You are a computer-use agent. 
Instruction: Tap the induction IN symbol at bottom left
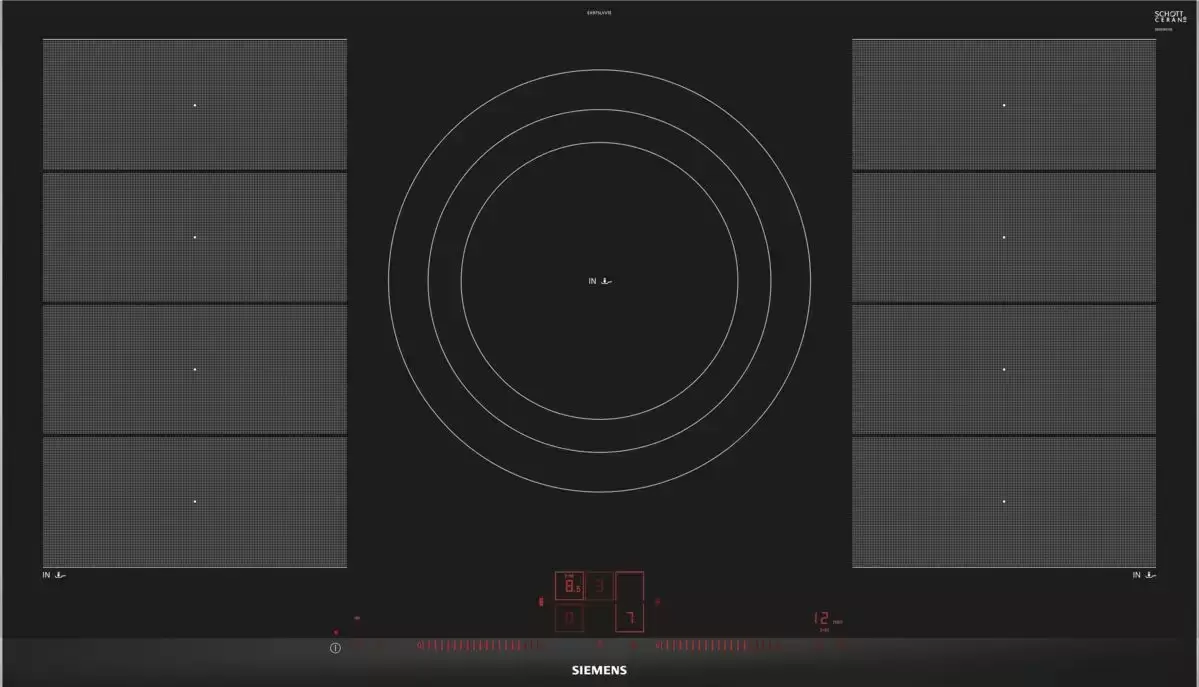tap(54, 575)
